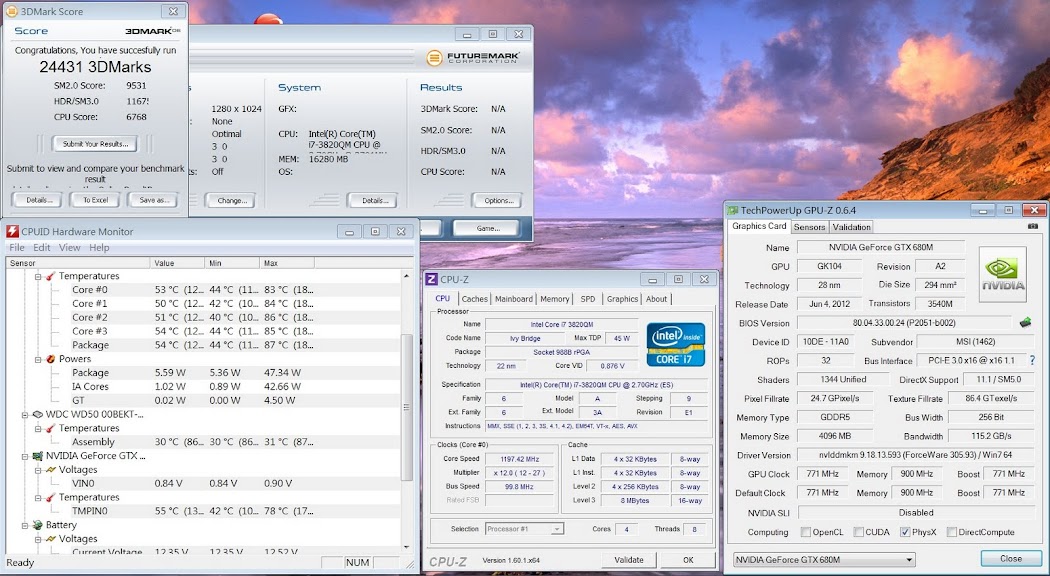Click the GPU-Z title bar icon
Screen dimensions: 1050x576
733,210
